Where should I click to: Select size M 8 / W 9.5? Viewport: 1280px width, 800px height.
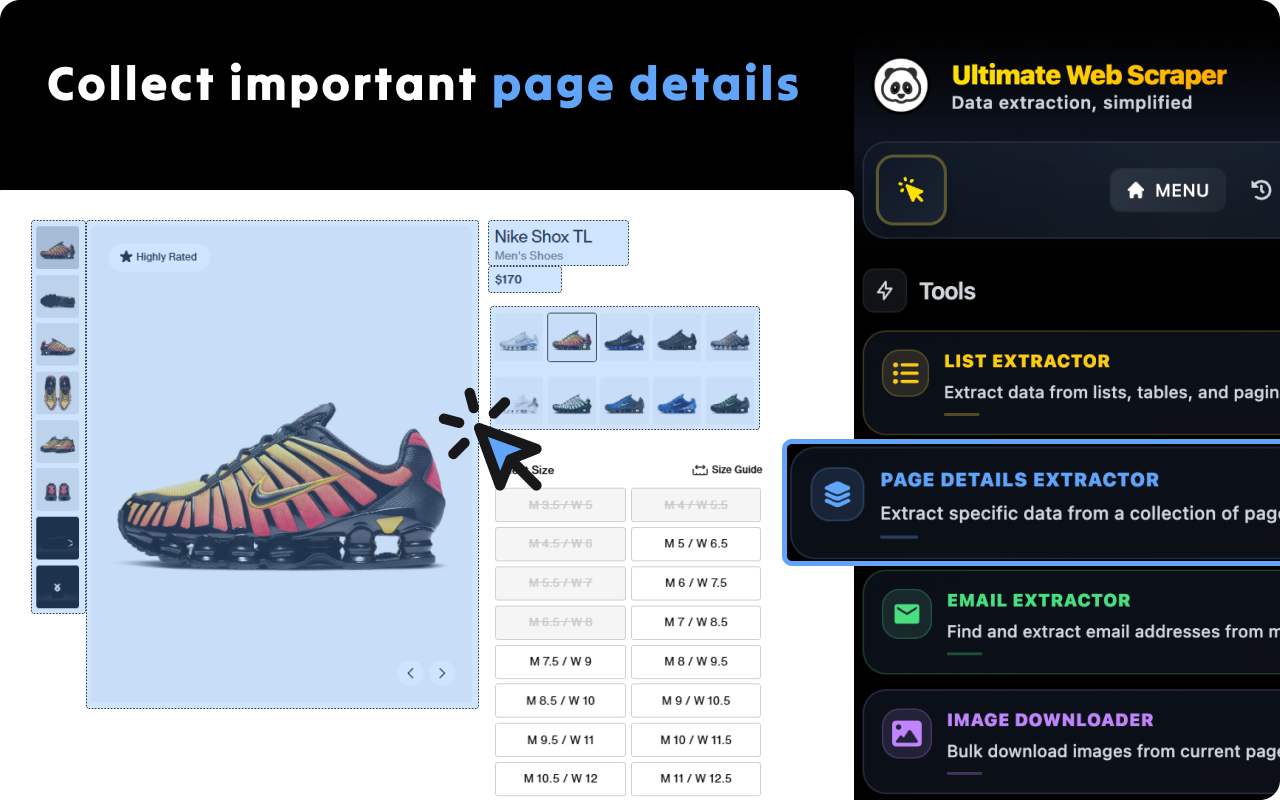[x=696, y=661]
